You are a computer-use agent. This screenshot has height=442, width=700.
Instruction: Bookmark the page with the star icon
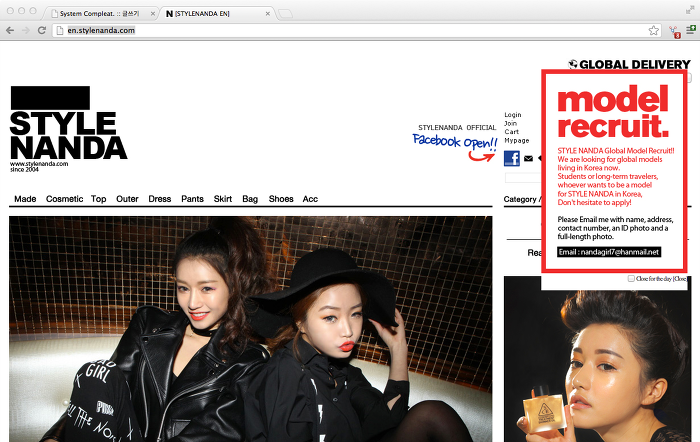coord(654,30)
